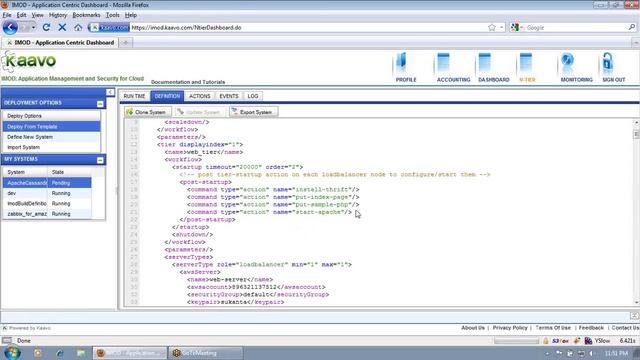Click the Update System button
Screen dimensions: 640x360
pyautogui.click(x=200, y=112)
